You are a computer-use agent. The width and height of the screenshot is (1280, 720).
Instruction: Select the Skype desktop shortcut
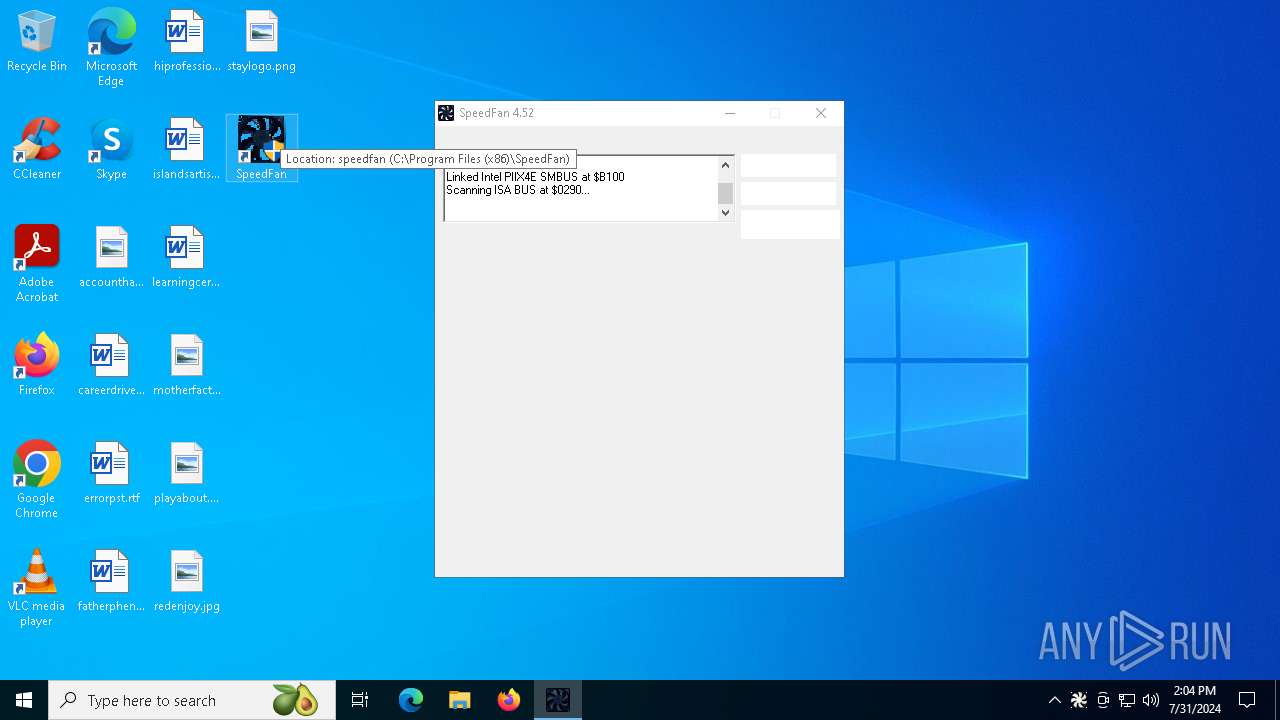point(111,149)
